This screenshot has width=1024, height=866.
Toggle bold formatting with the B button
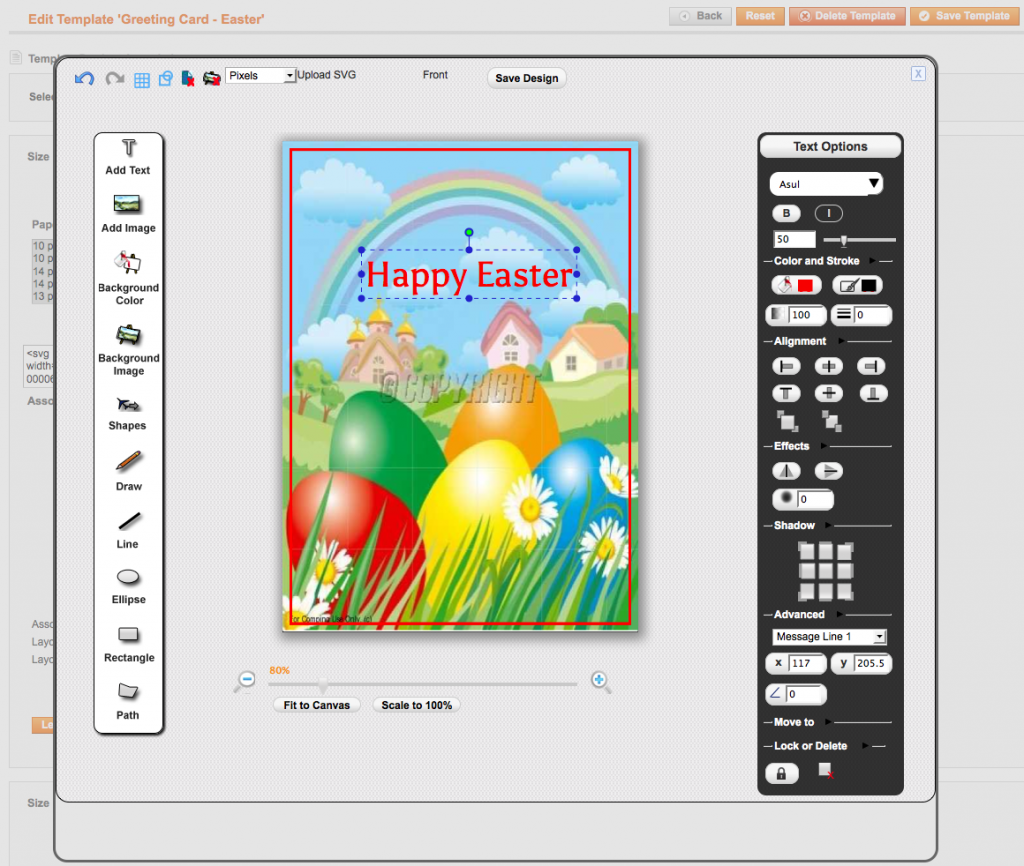click(x=785, y=213)
